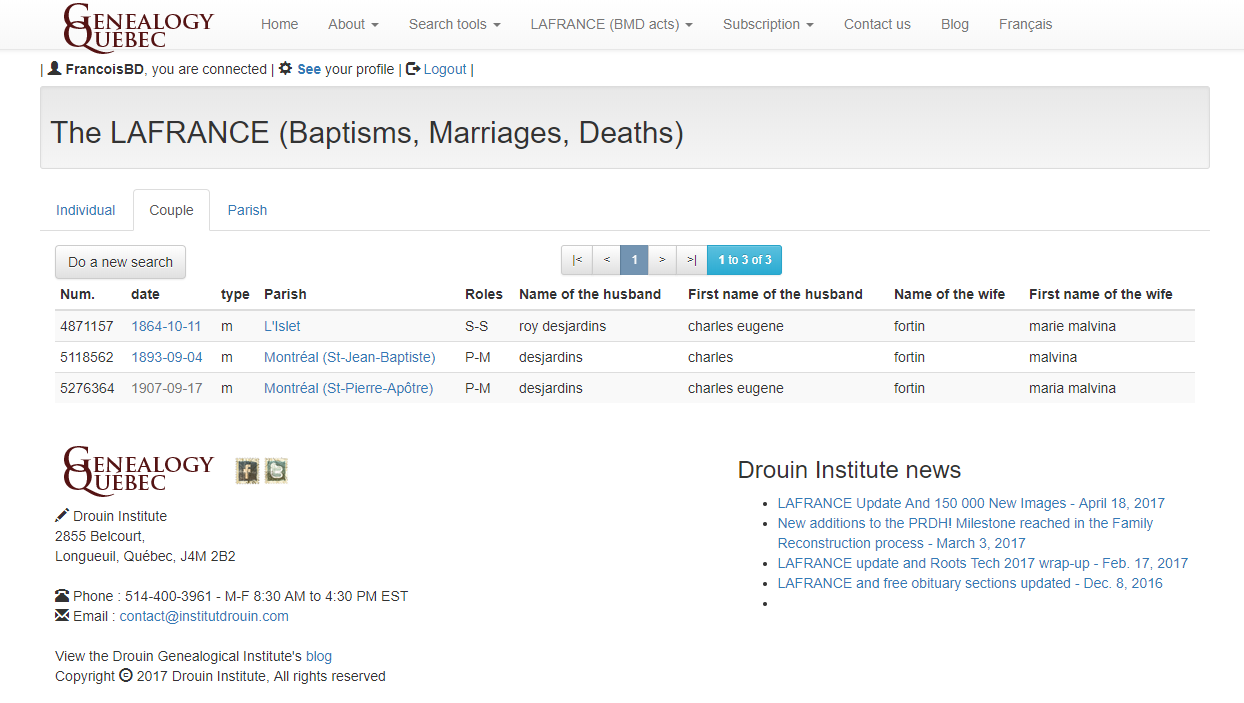Select page 1 in the pagination
This screenshot has height=703, width=1244.
point(634,260)
